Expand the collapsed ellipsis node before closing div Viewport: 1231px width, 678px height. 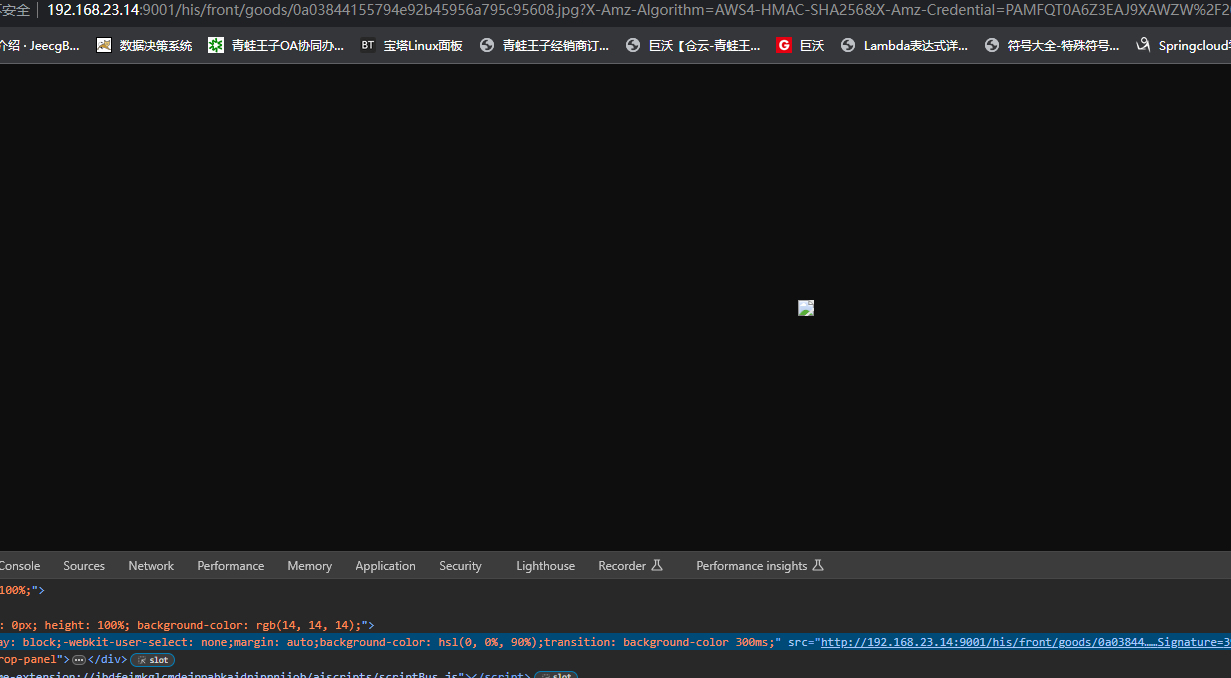(x=79, y=660)
